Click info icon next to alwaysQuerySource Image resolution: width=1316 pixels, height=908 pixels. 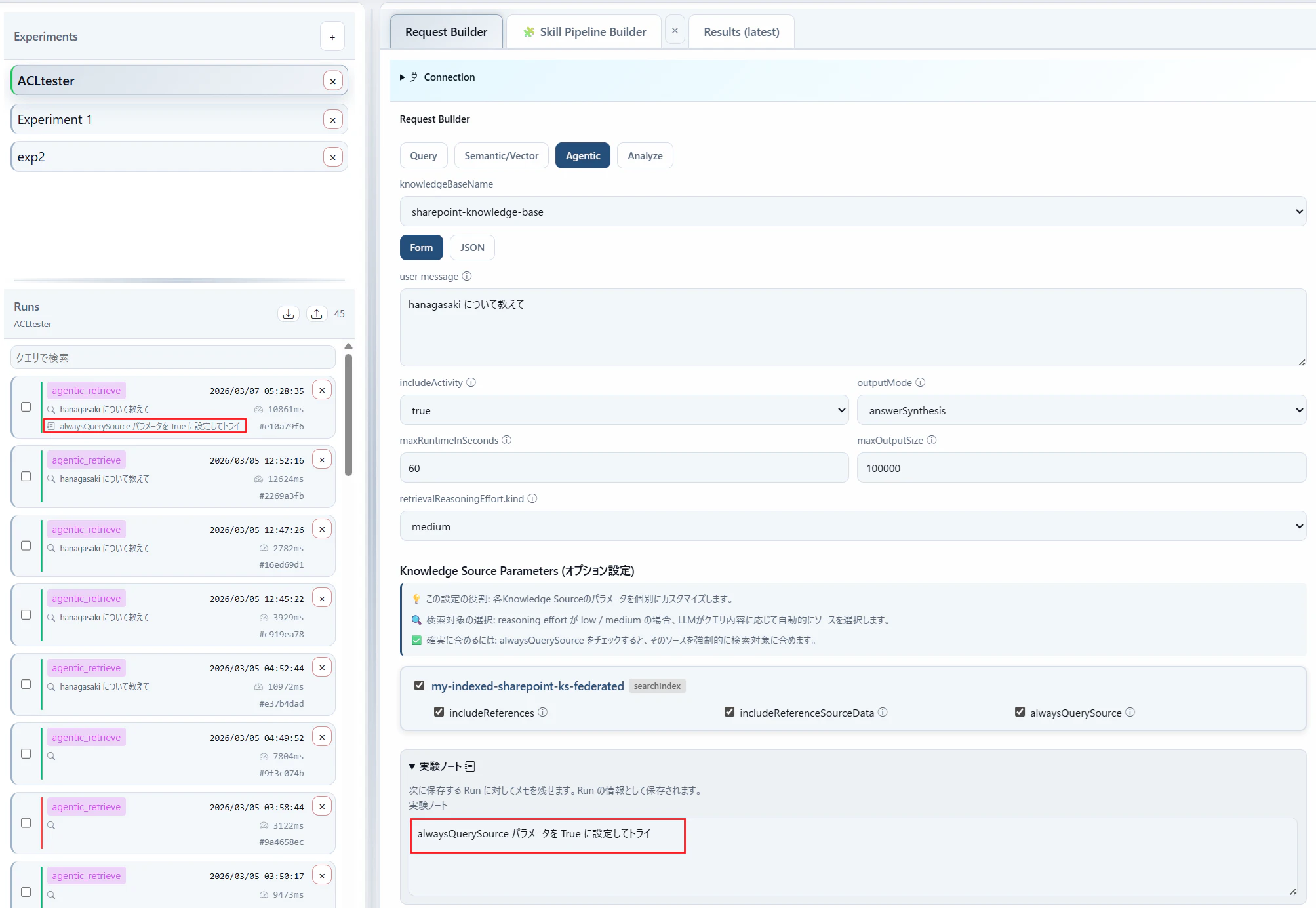coord(1130,713)
